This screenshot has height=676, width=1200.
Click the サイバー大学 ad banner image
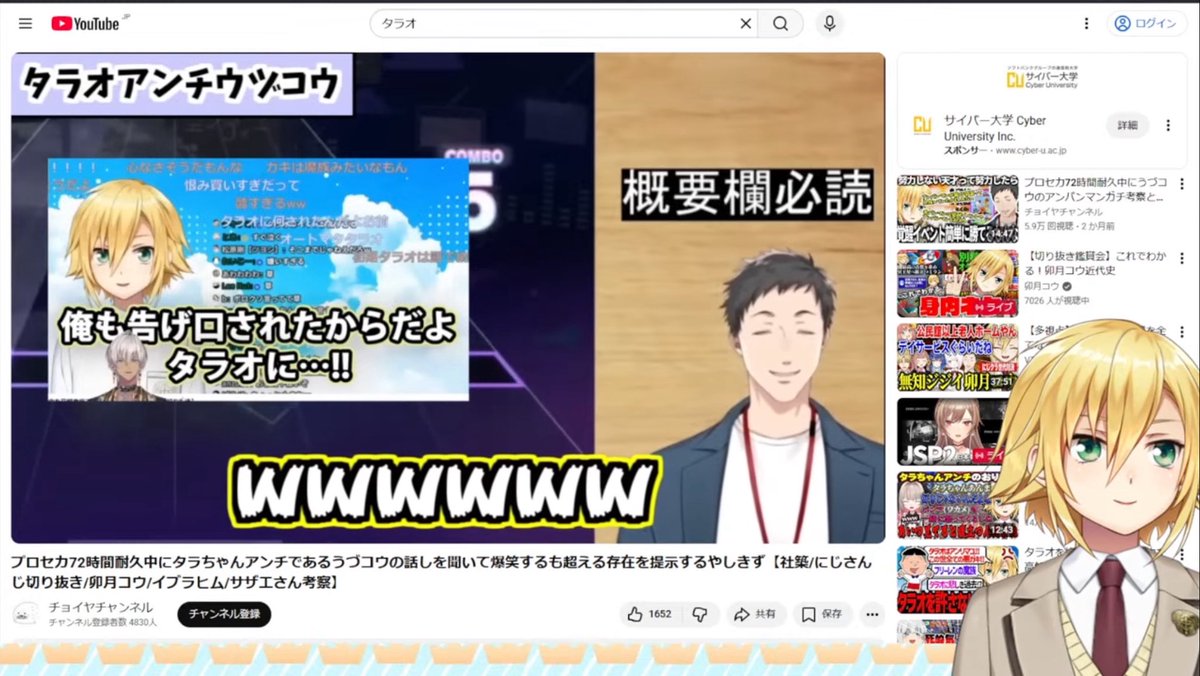click(x=1041, y=78)
